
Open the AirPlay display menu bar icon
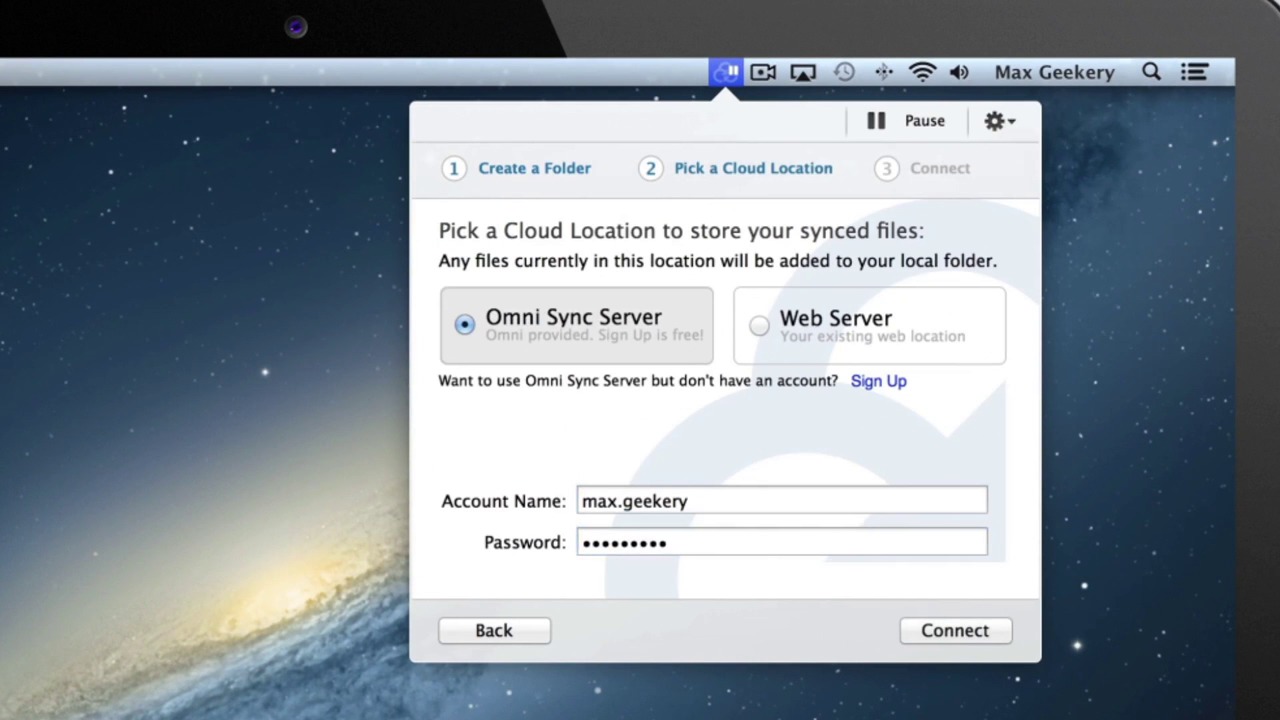(803, 72)
